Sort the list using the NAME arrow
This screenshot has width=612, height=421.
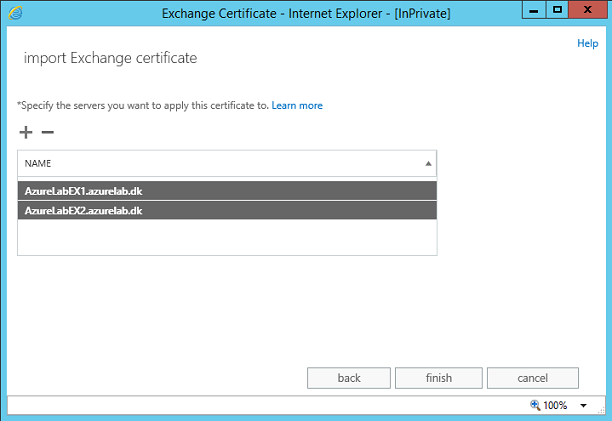tap(428, 163)
